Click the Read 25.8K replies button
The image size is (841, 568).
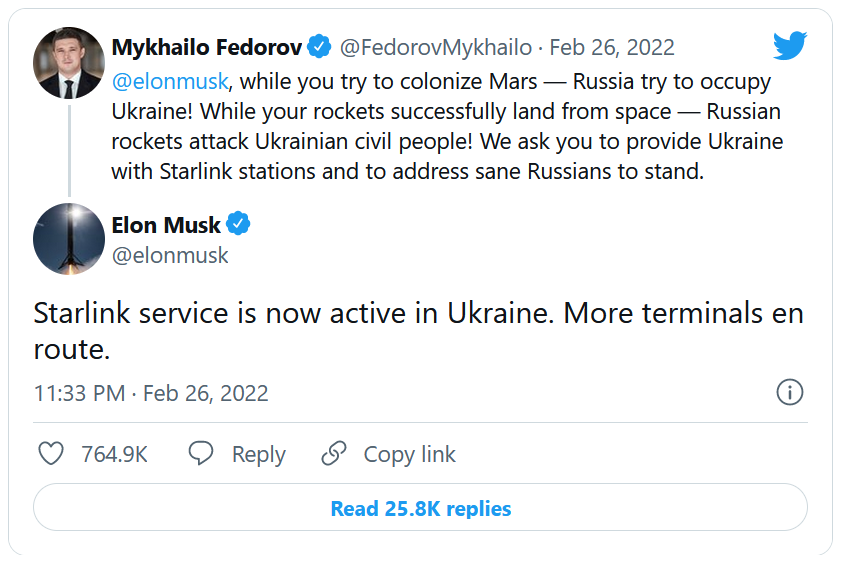coord(420,508)
